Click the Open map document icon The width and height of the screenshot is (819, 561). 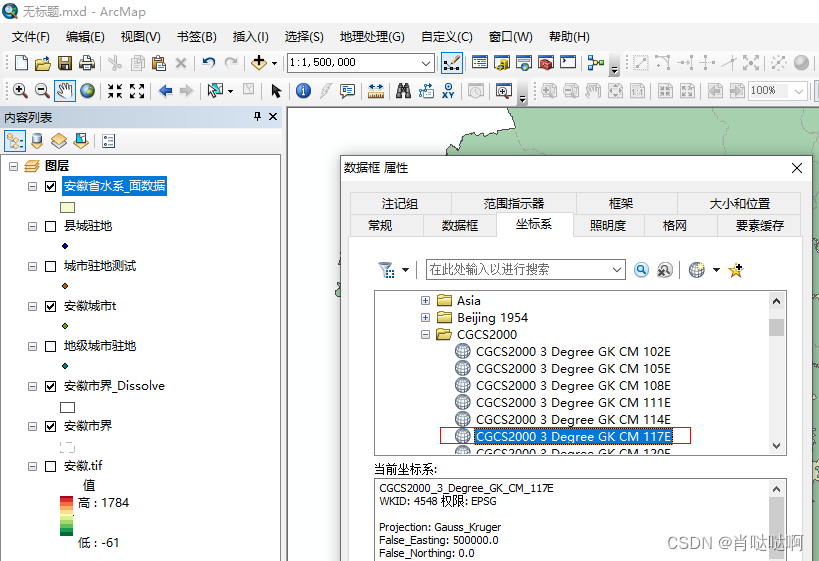(x=43, y=63)
